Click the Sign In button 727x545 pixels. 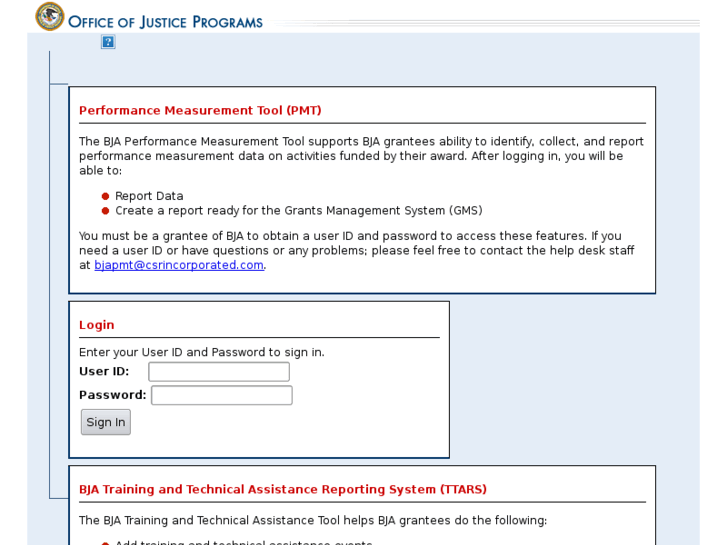point(106,422)
